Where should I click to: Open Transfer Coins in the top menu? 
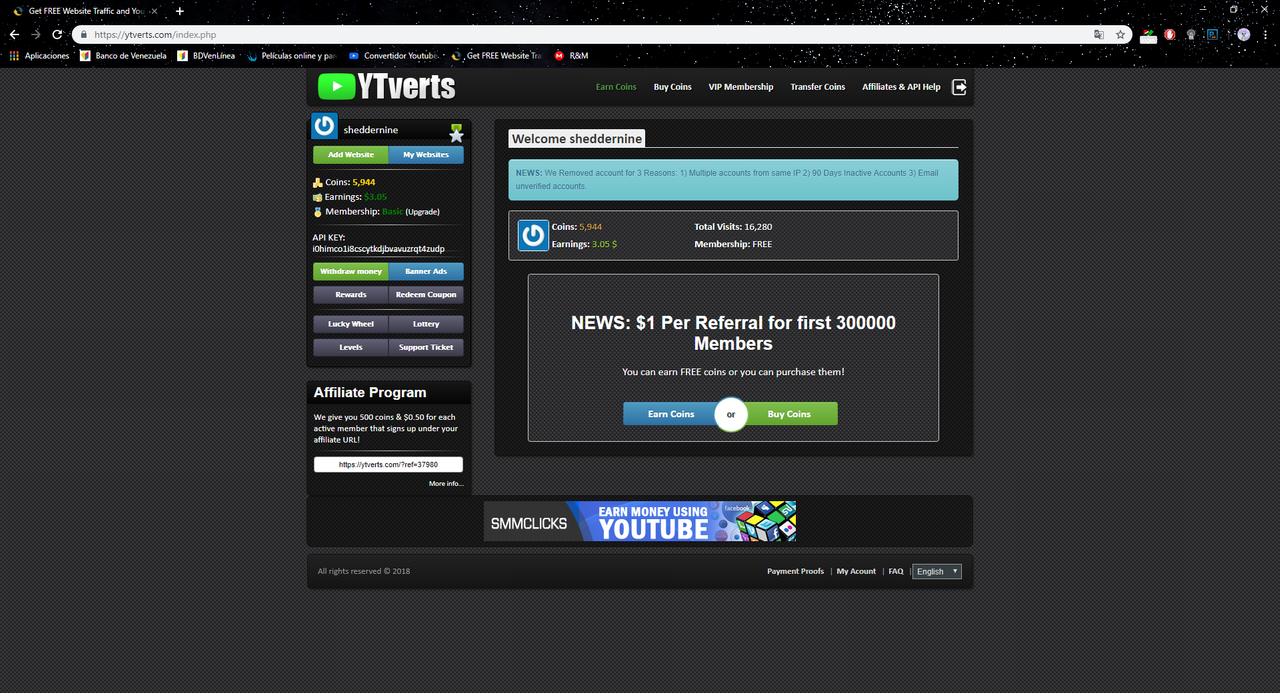coord(818,87)
